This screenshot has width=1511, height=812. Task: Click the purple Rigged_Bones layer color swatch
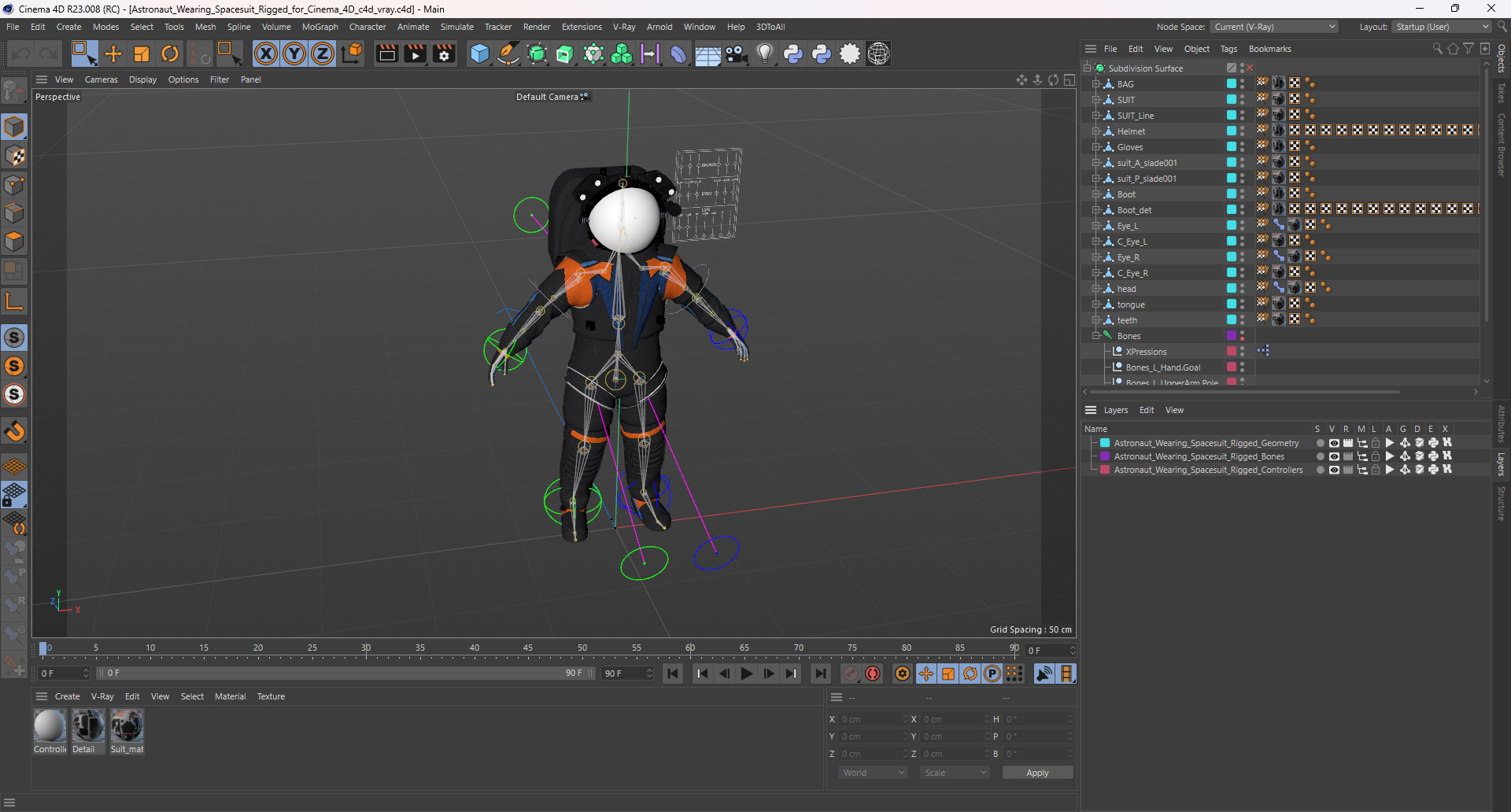pos(1104,456)
